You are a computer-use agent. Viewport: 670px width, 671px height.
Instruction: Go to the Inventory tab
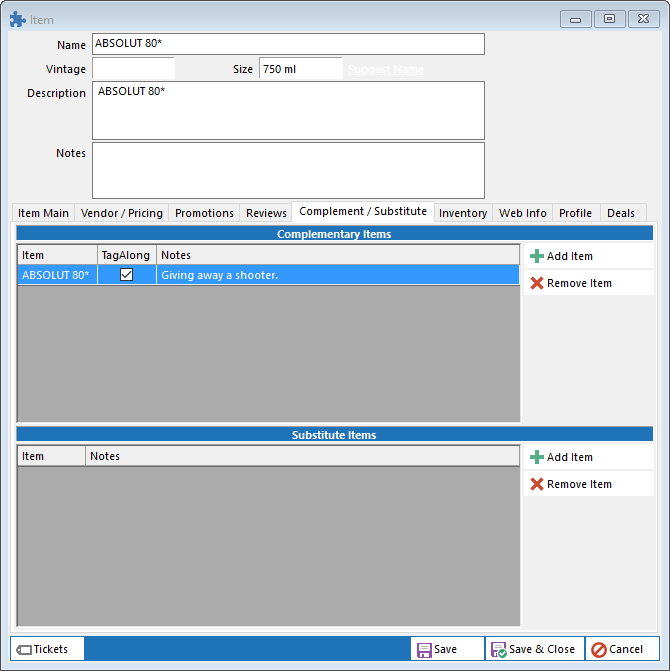(x=463, y=213)
